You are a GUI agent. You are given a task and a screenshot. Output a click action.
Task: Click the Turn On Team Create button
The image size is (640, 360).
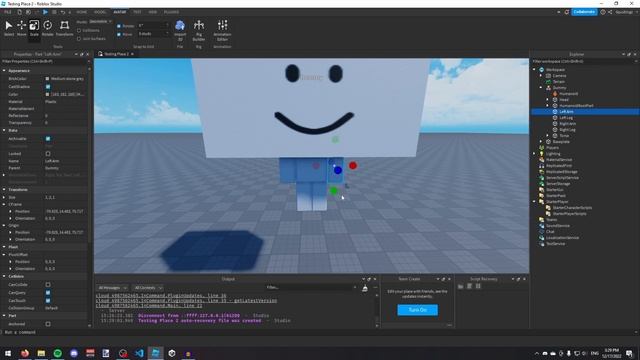pos(418,310)
